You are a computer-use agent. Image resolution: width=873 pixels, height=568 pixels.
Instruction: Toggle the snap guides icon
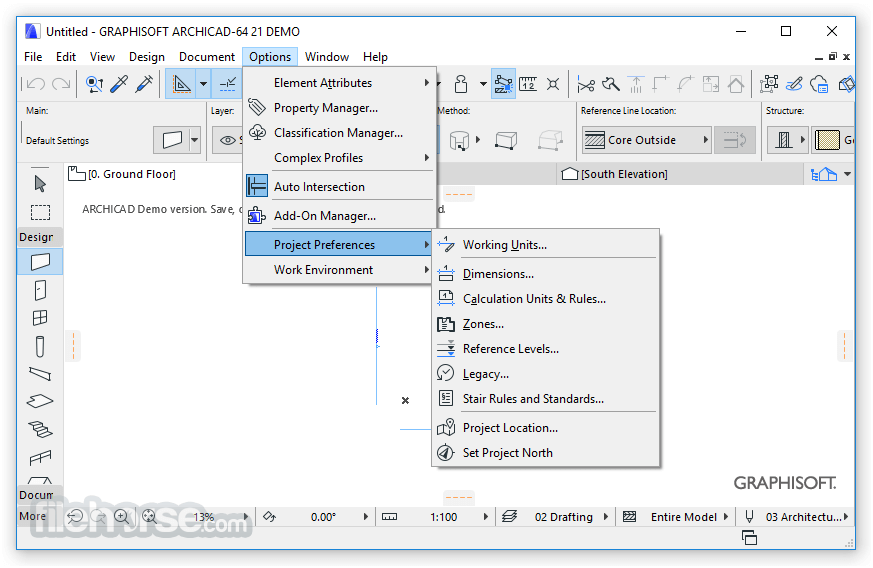[227, 84]
